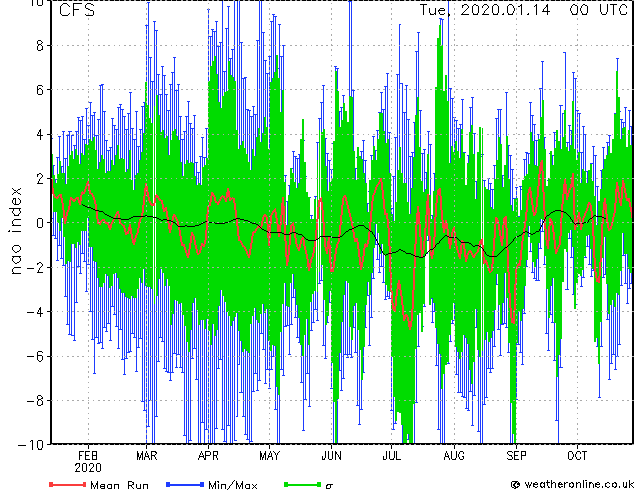
Task: Click the nao index axis title
Action: (x=15, y=231)
